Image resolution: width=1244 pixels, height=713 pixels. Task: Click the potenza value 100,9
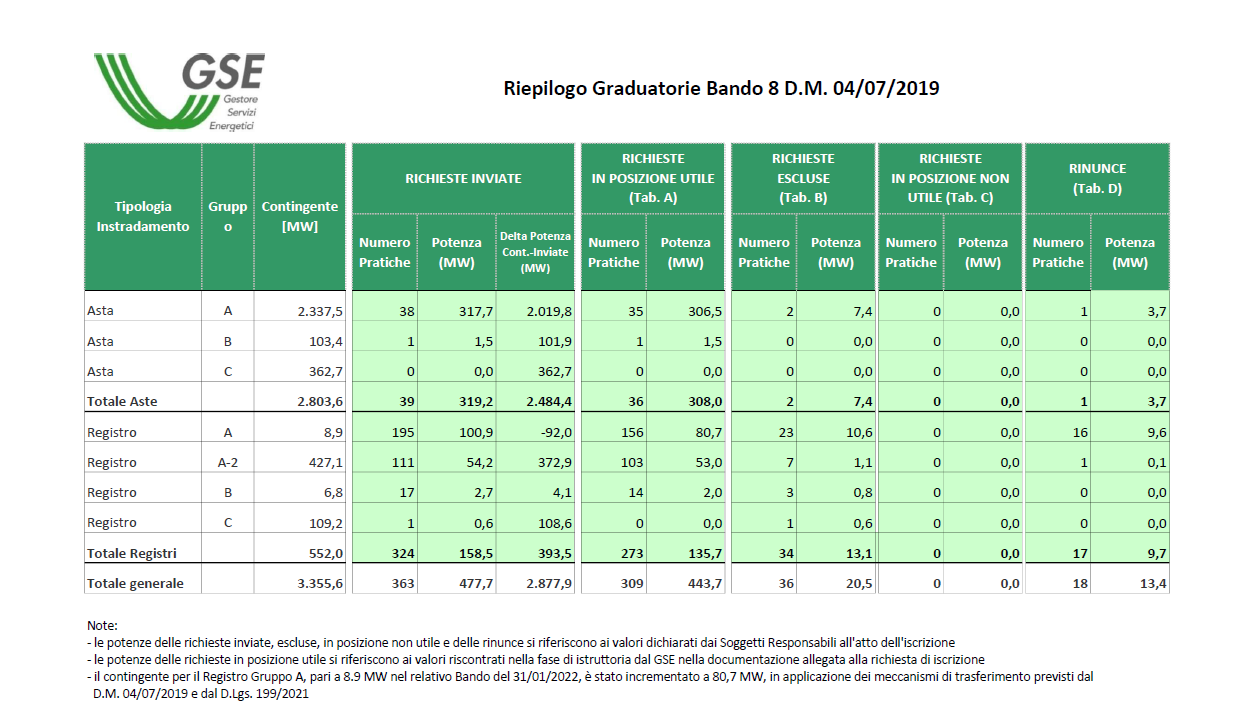click(476, 432)
